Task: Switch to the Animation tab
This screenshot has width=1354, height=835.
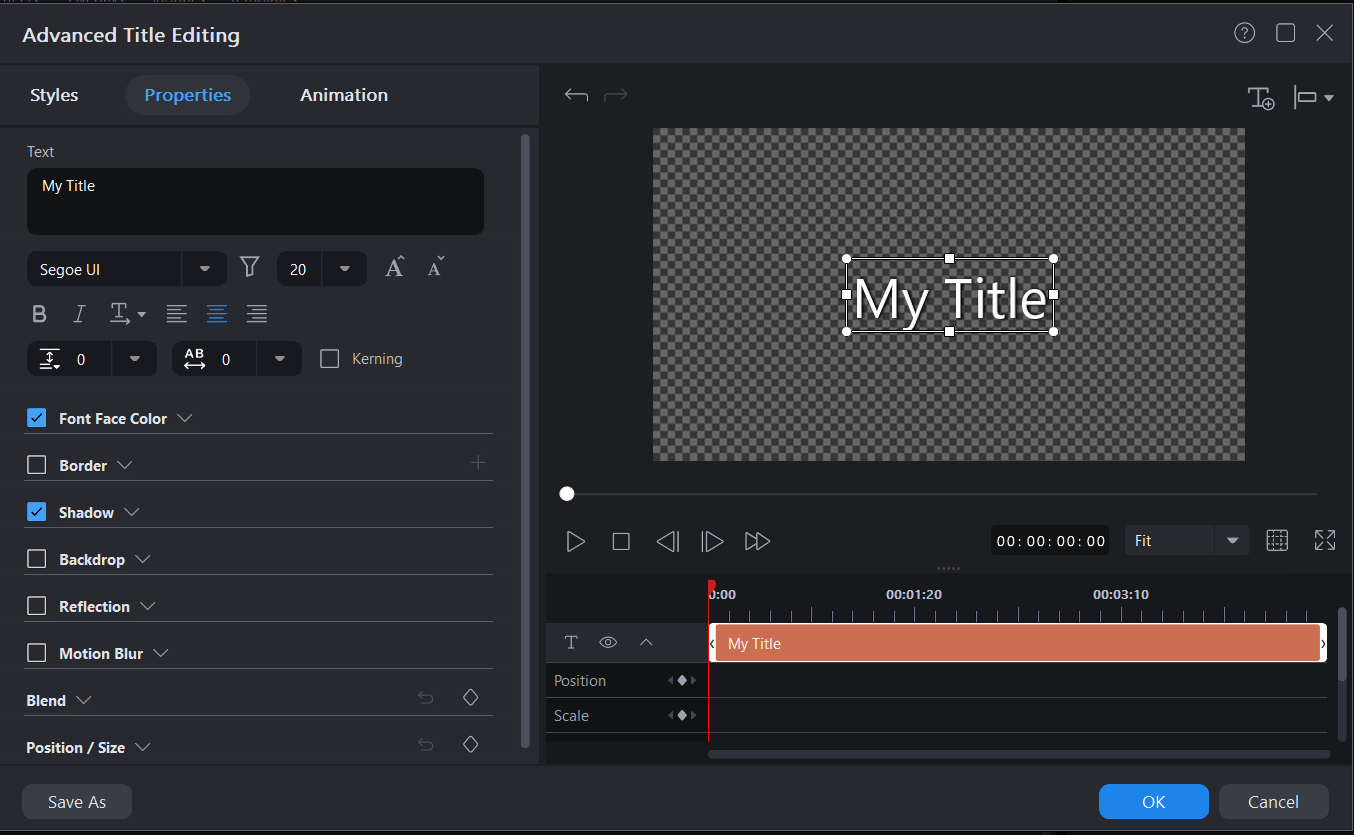Action: pos(344,94)
